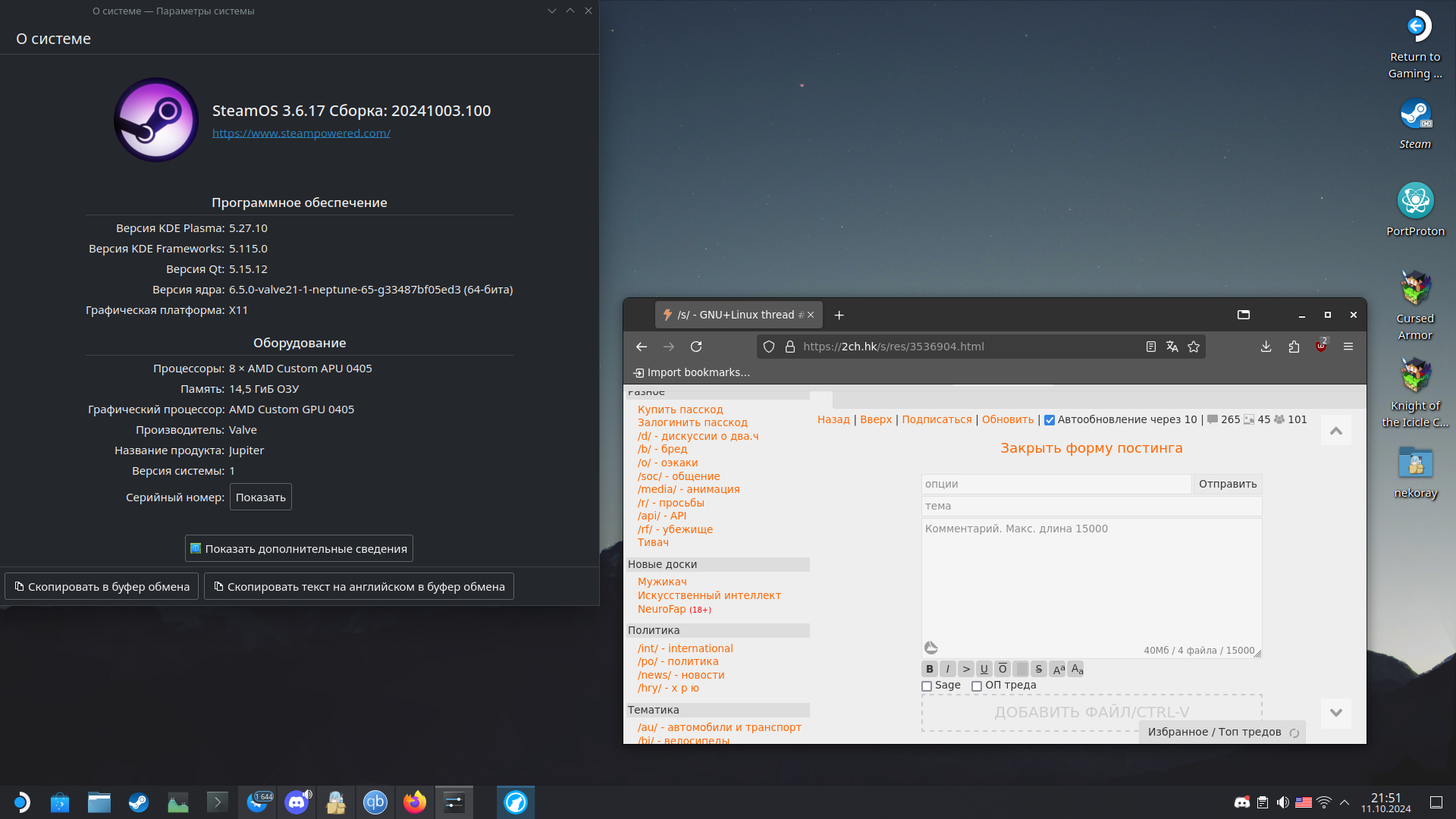Screen dimensions: 1456x819
Task: Show serial number with Показать button
Action: pyautogui.click(x=261, y=497)
